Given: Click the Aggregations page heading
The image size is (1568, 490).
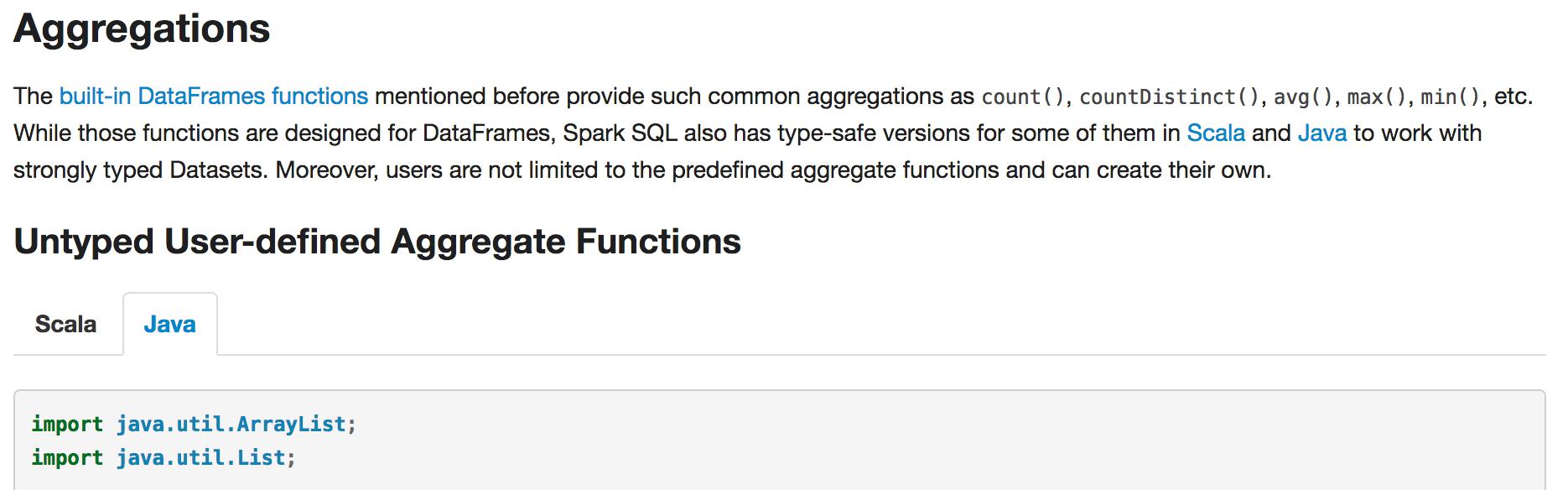Looking at the screenshot, I should pos(142,29).
